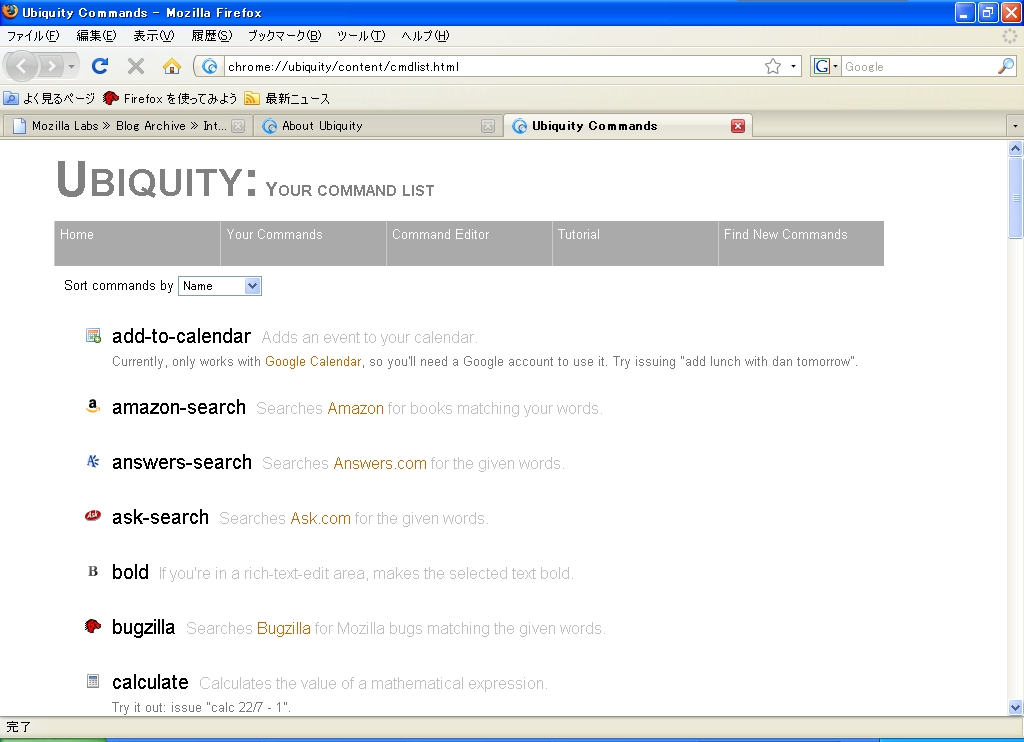This screenshot has height=742, width=1024.
Task: Open the ツール(T) menu
Action: tap(361, 36)
